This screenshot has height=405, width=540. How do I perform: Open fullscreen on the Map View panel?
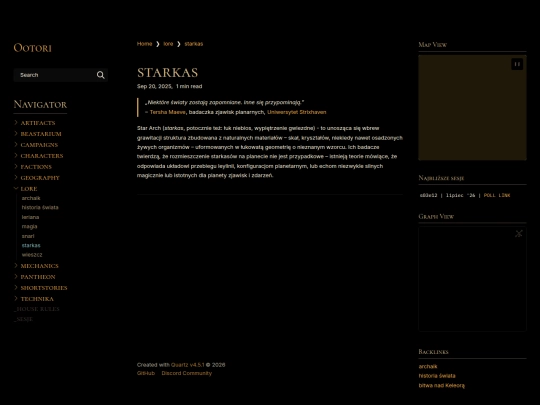[x=517, y=64]
